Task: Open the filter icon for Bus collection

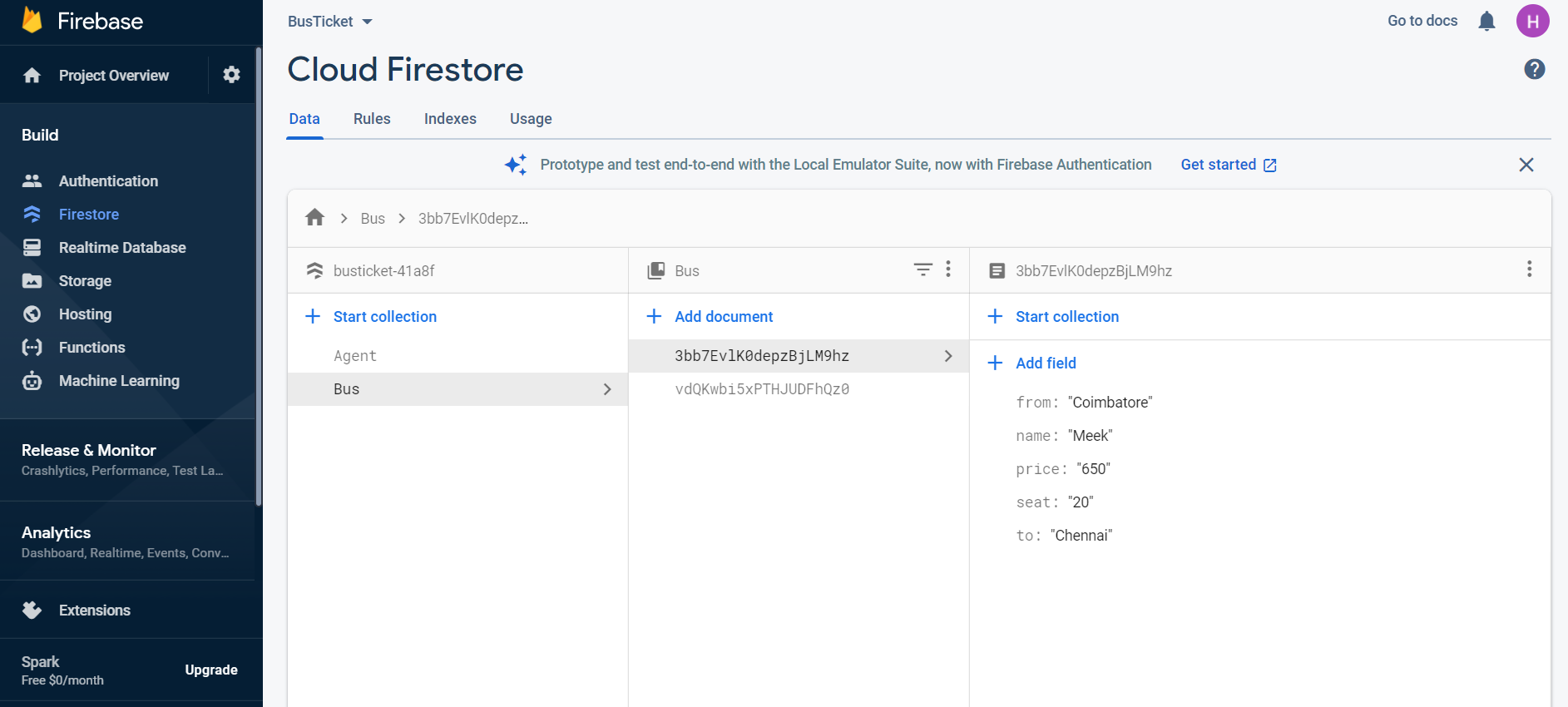Action: tap(922, 269)
